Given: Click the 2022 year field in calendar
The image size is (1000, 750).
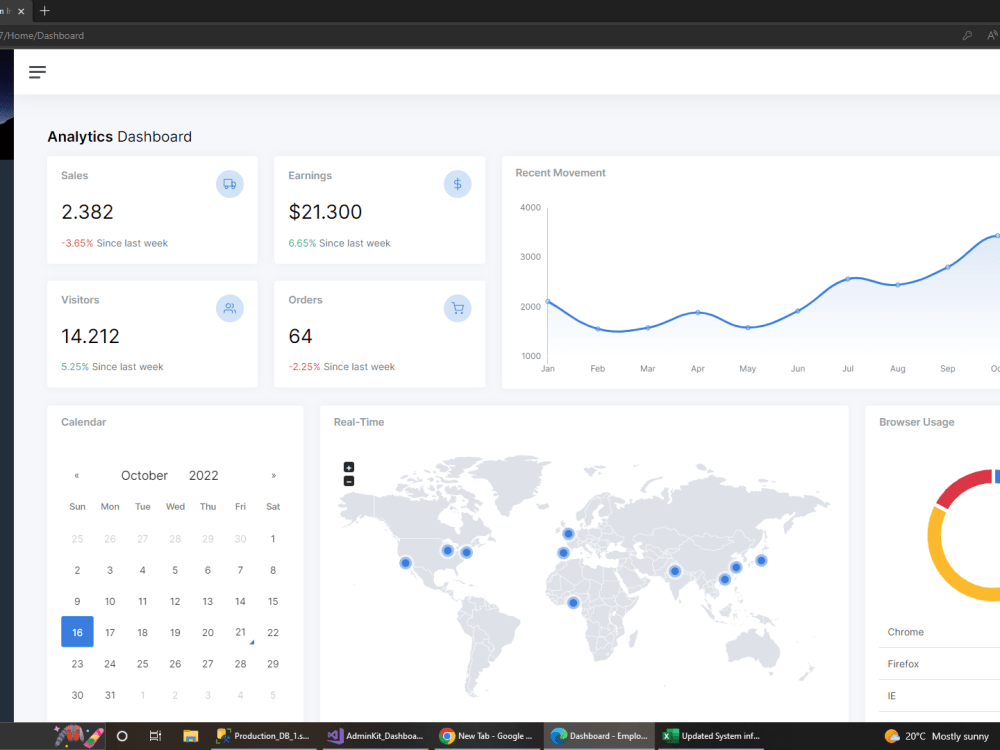Looking at the screenshot, I should click(203, 476).
